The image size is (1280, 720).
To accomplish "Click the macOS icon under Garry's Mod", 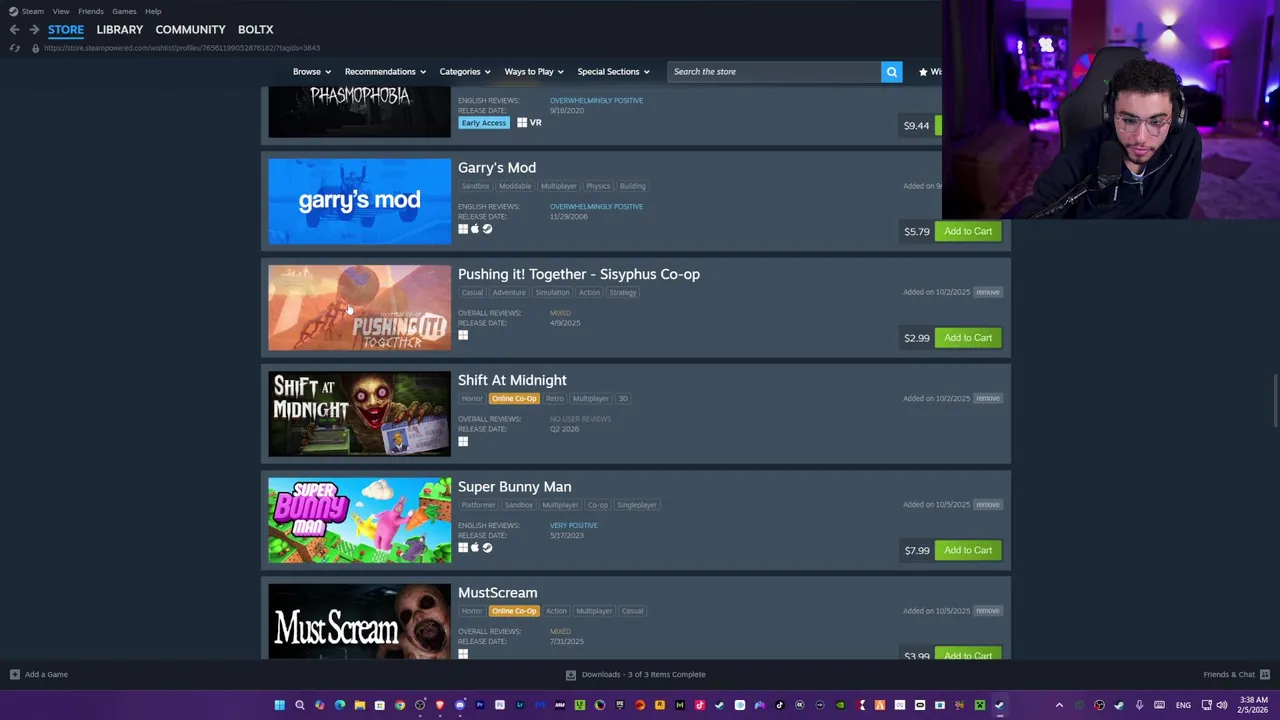I will tap(475, 229).
